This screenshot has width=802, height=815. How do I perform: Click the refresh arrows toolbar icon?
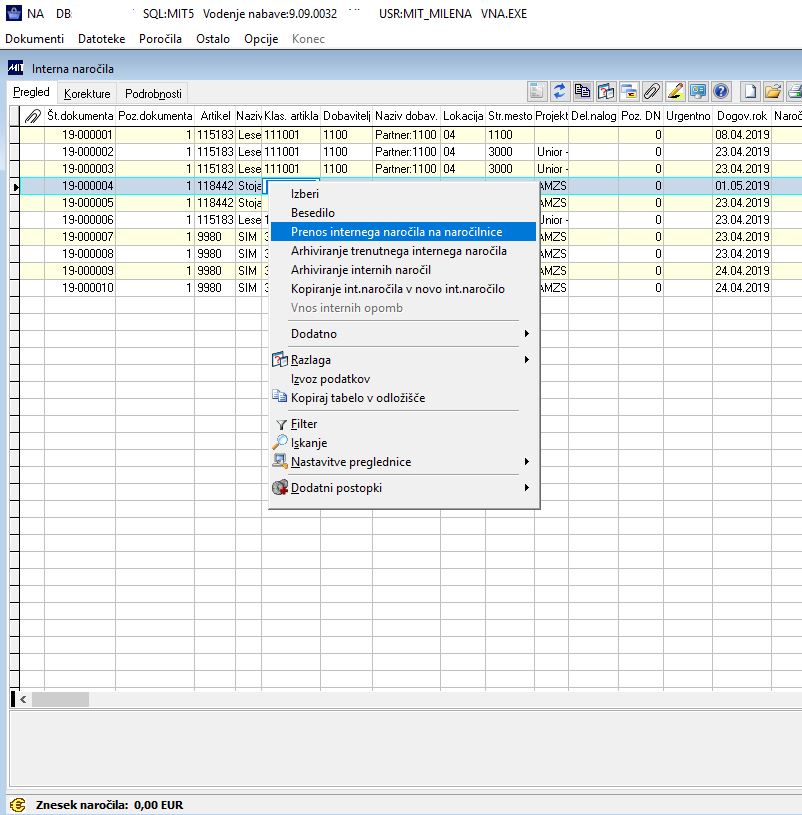559,92
